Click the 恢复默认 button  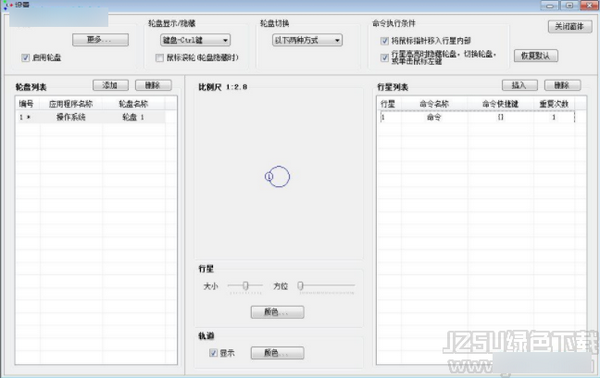point(536,56)
